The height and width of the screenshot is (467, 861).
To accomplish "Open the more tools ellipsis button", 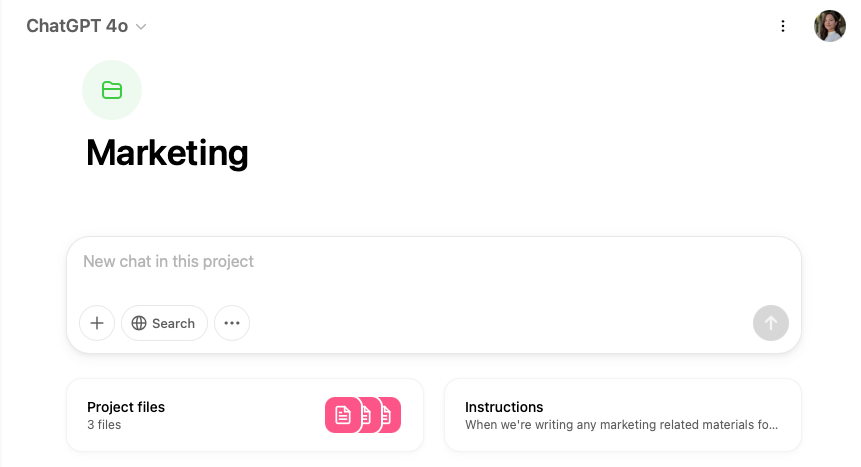I will [x=232, y=323].
